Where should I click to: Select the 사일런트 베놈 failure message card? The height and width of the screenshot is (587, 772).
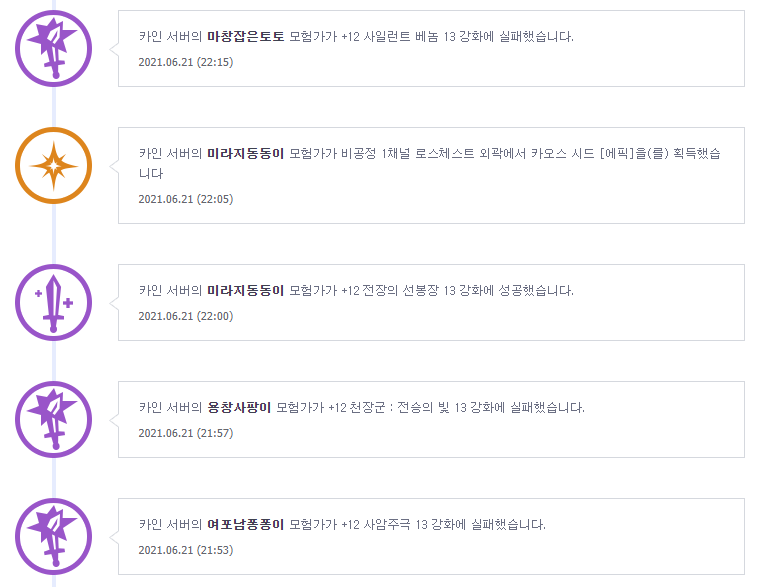[431, 48]
